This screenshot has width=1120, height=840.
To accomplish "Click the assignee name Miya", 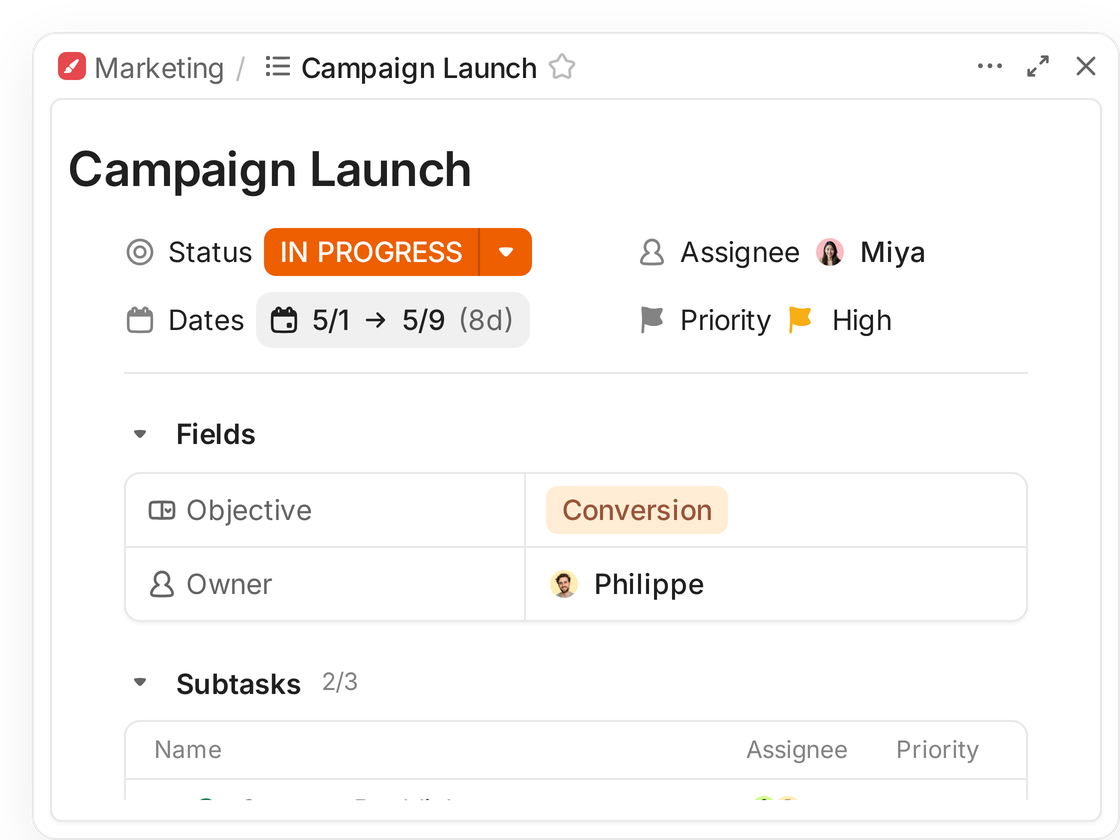I will click(892, 252).
